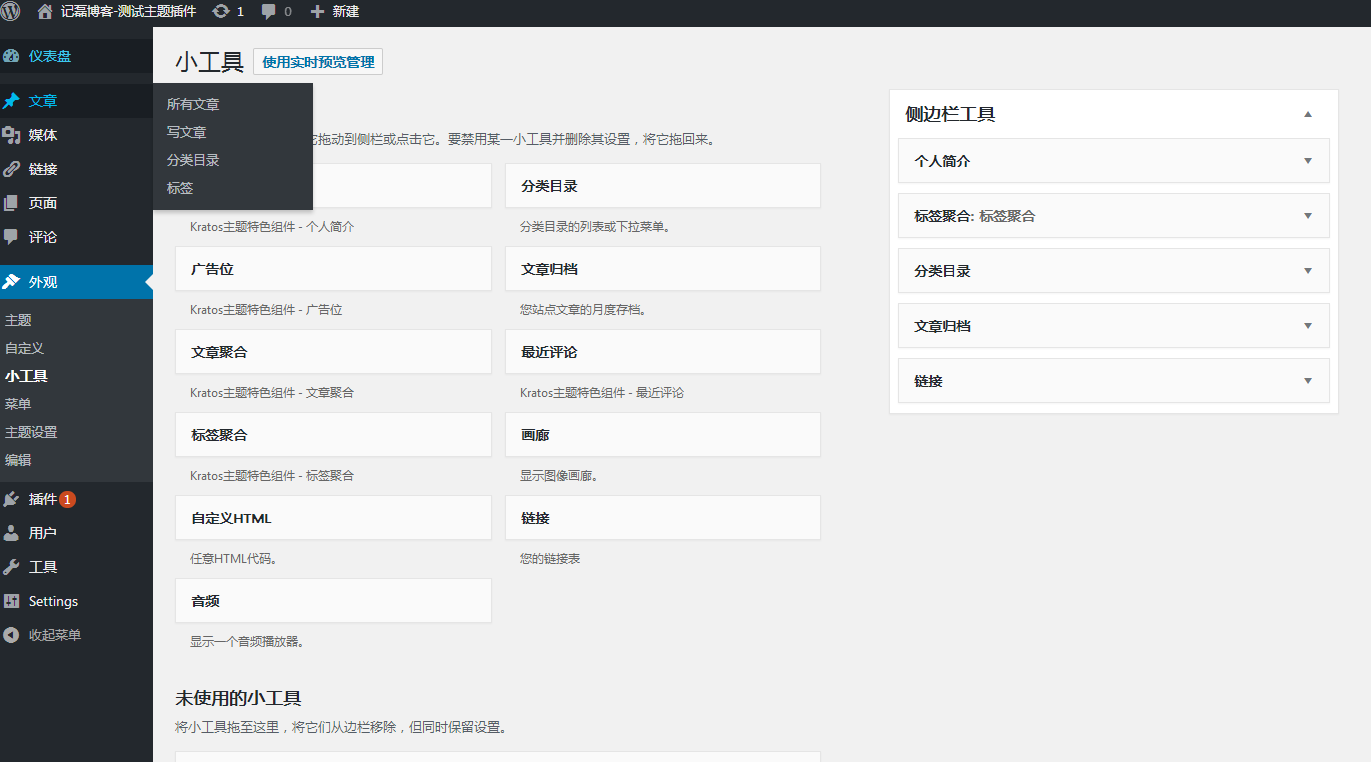Expand the 链接 widget in sidebar panel
The height and width of the screenshot is (762, 1371).
pos(1308,381)
